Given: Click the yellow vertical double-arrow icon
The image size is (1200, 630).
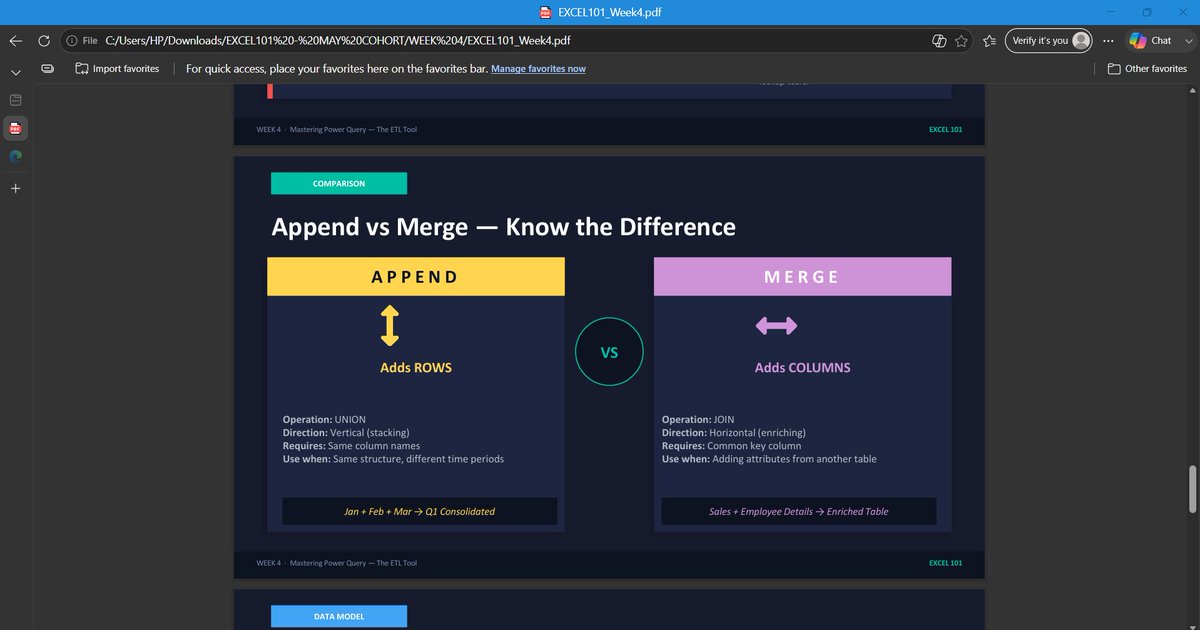Looking at the screenshot, I should tap(390, 326).
